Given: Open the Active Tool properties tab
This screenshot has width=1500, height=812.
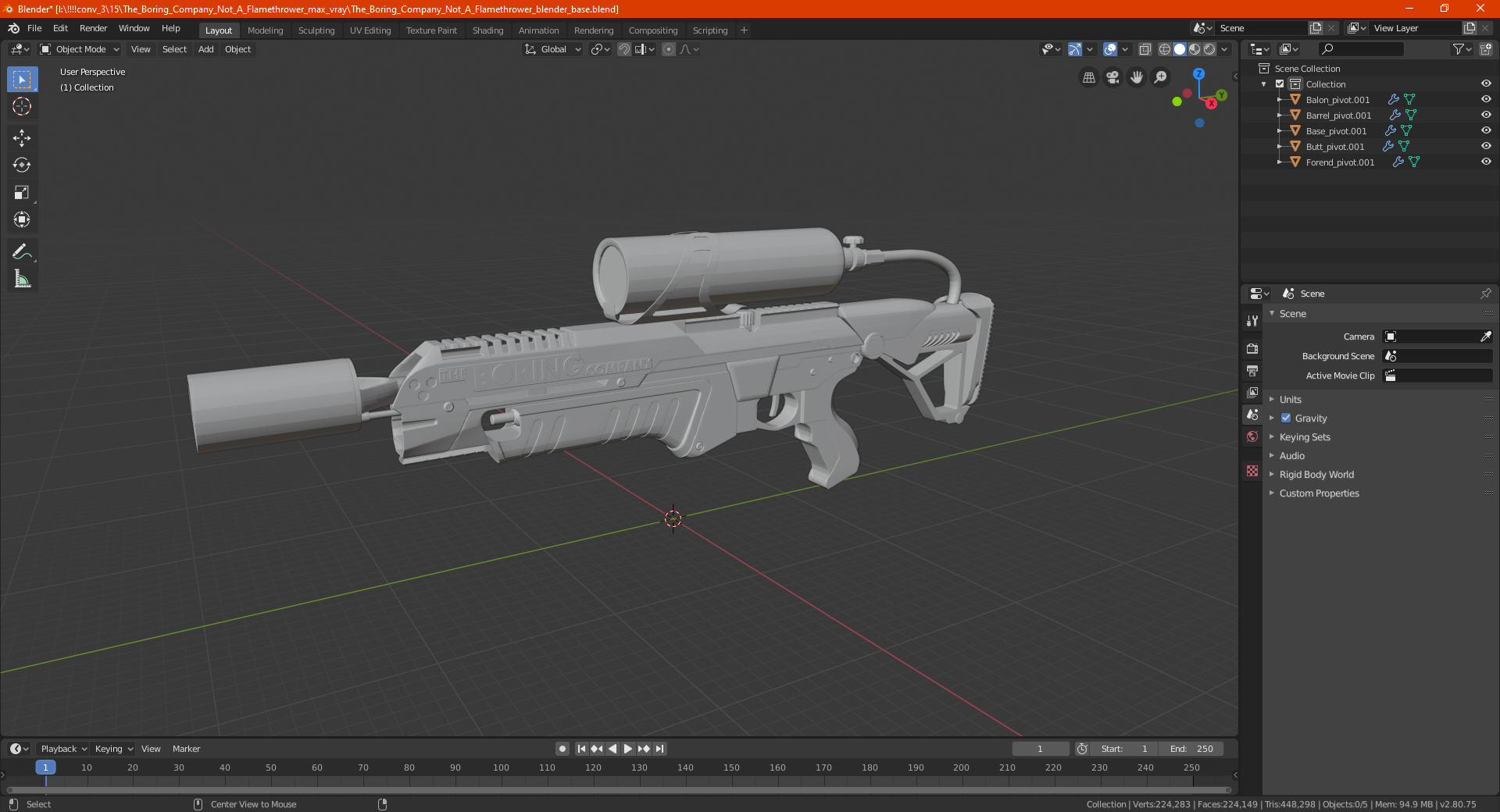Looking at the screenshot, I should pos(1252,321).
